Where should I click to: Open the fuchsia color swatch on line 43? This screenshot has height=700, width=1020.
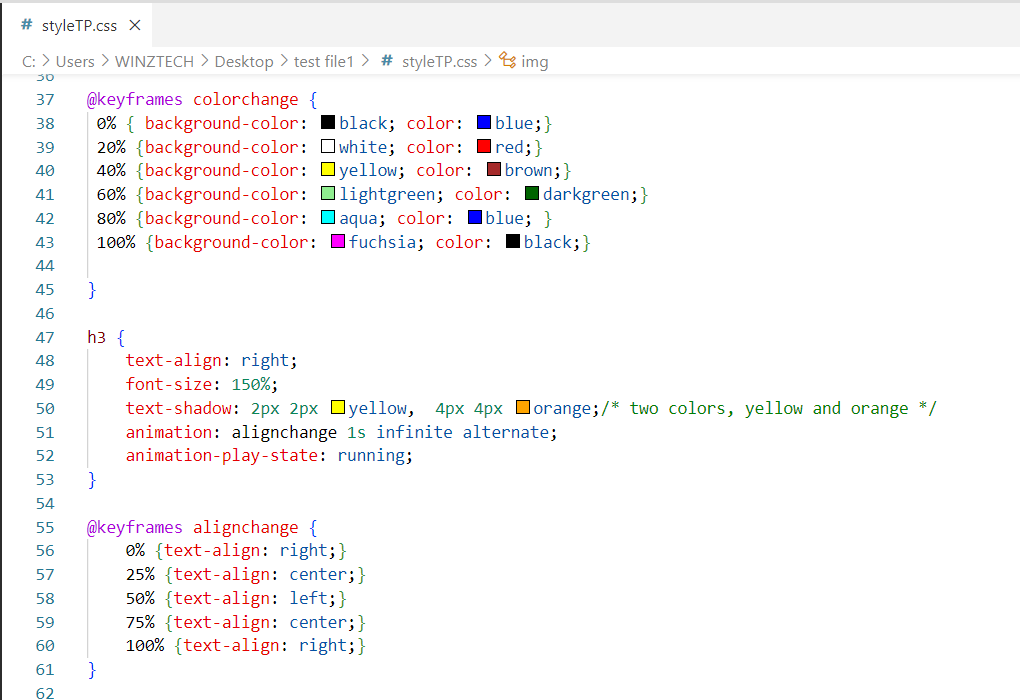338,241
